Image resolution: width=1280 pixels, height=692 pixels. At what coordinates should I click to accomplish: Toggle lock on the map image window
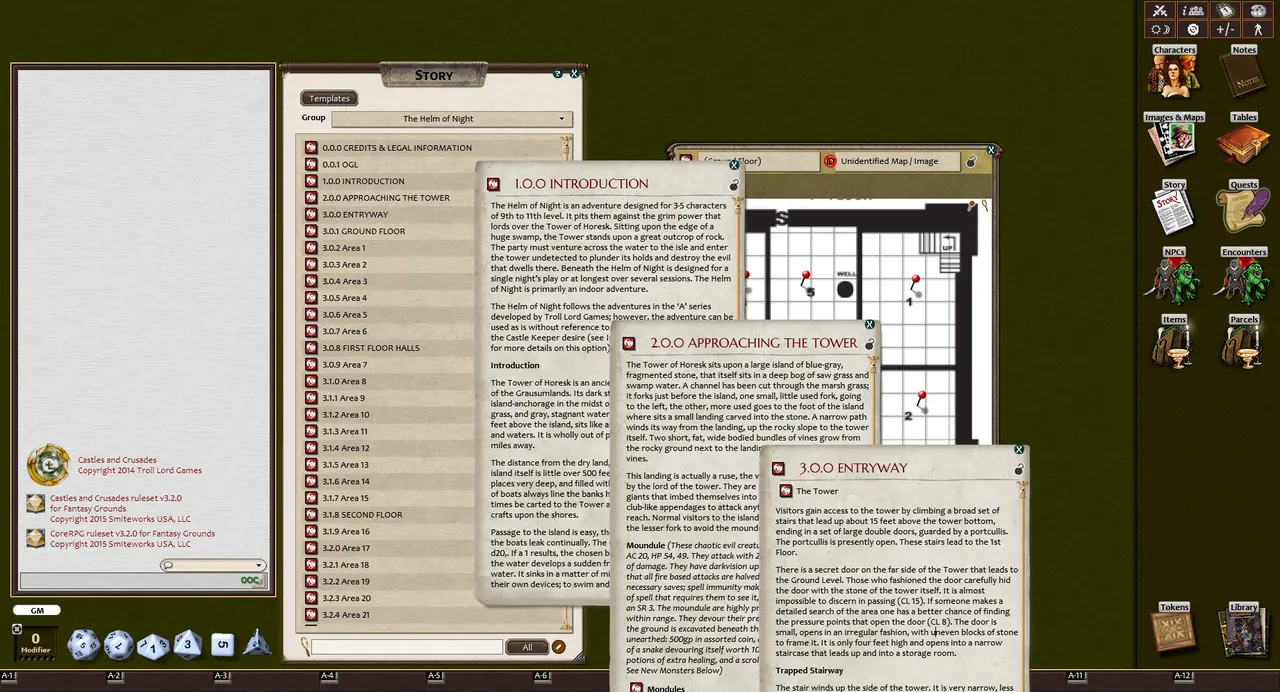[x=970, y=161]
